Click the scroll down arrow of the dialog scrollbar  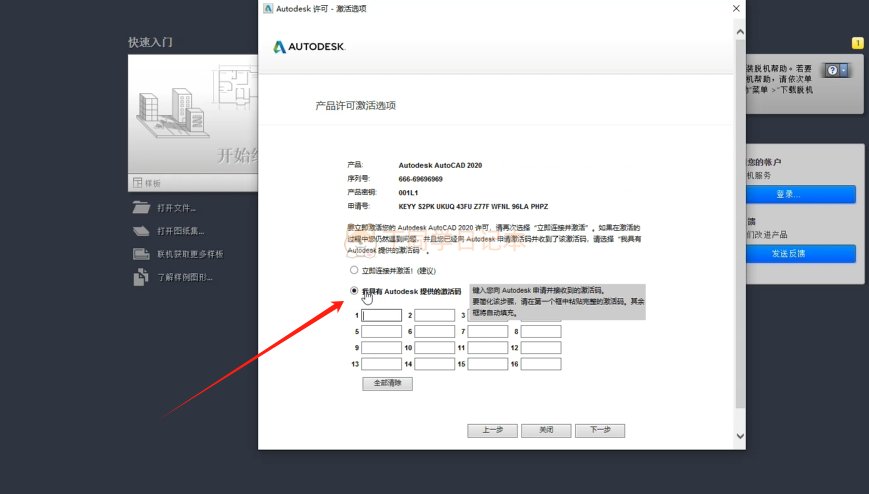740,436
